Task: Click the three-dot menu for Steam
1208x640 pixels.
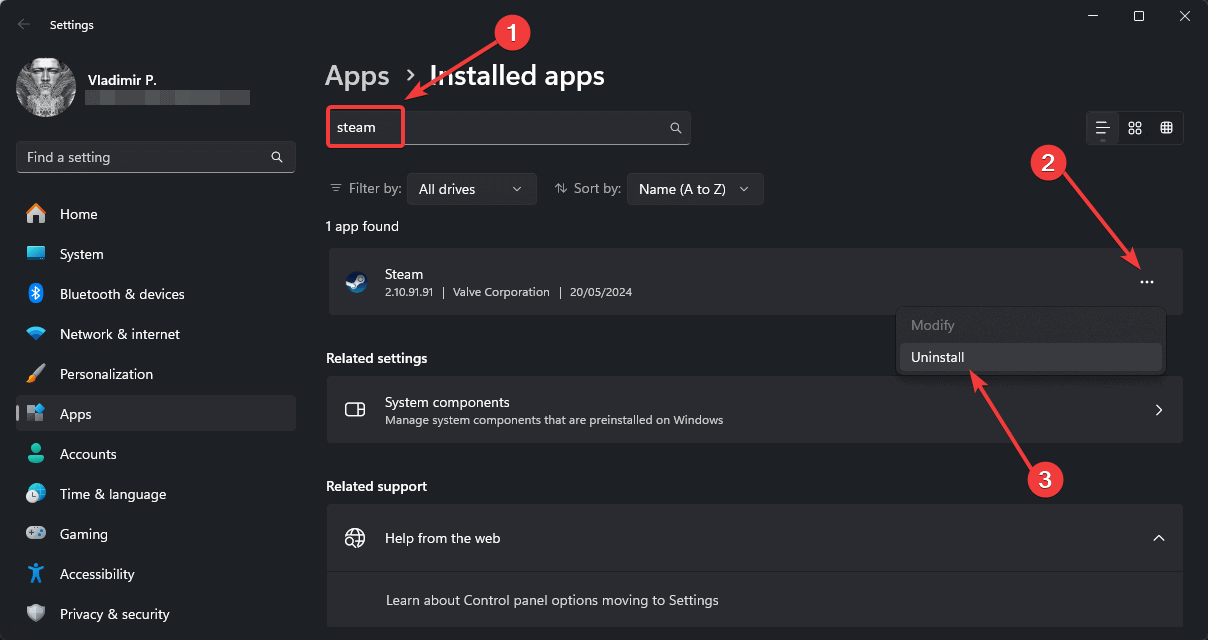Action: click(x=1147, y=282)
